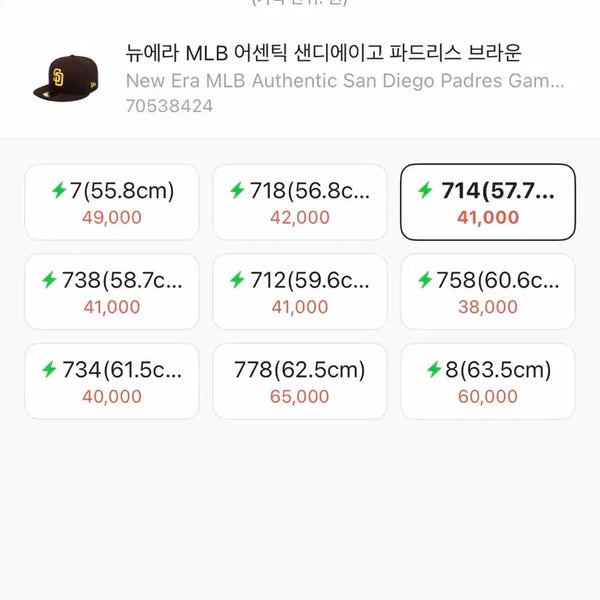
Task: Click lightning icon on size 718 option
Action: tap(237, 190)
